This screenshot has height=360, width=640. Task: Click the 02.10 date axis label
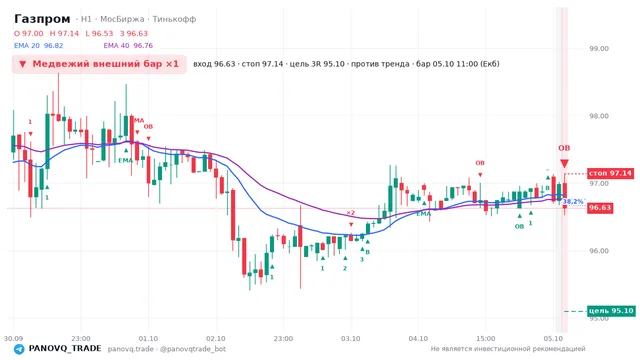tap(216, 339)
